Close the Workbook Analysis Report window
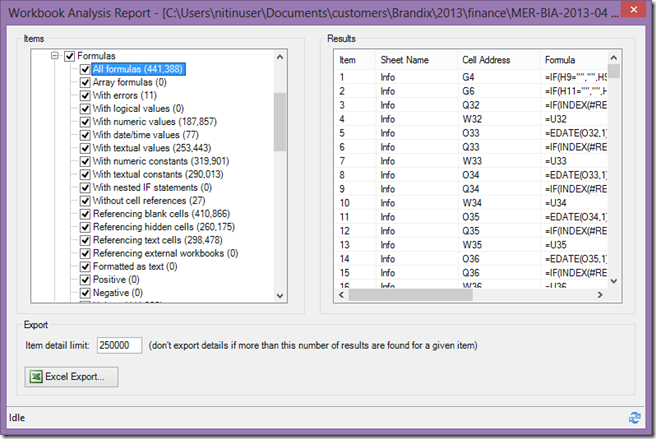Image resolution: width=656 pixels, height=439 pixels. tap(633, 9)
